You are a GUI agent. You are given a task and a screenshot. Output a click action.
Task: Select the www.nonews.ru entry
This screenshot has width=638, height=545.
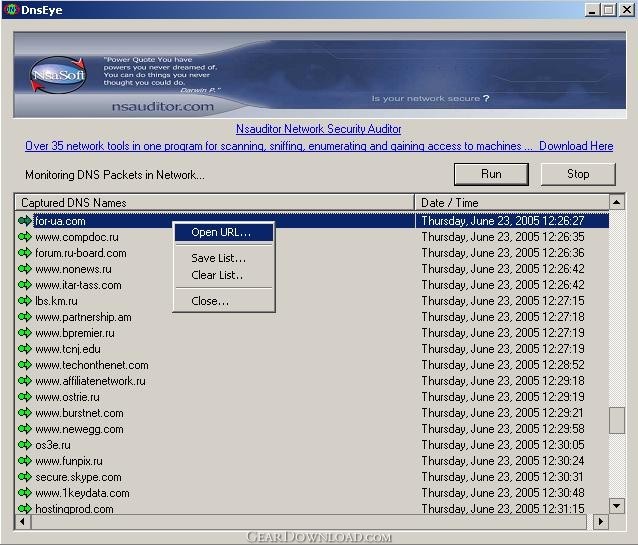(73, 269)
